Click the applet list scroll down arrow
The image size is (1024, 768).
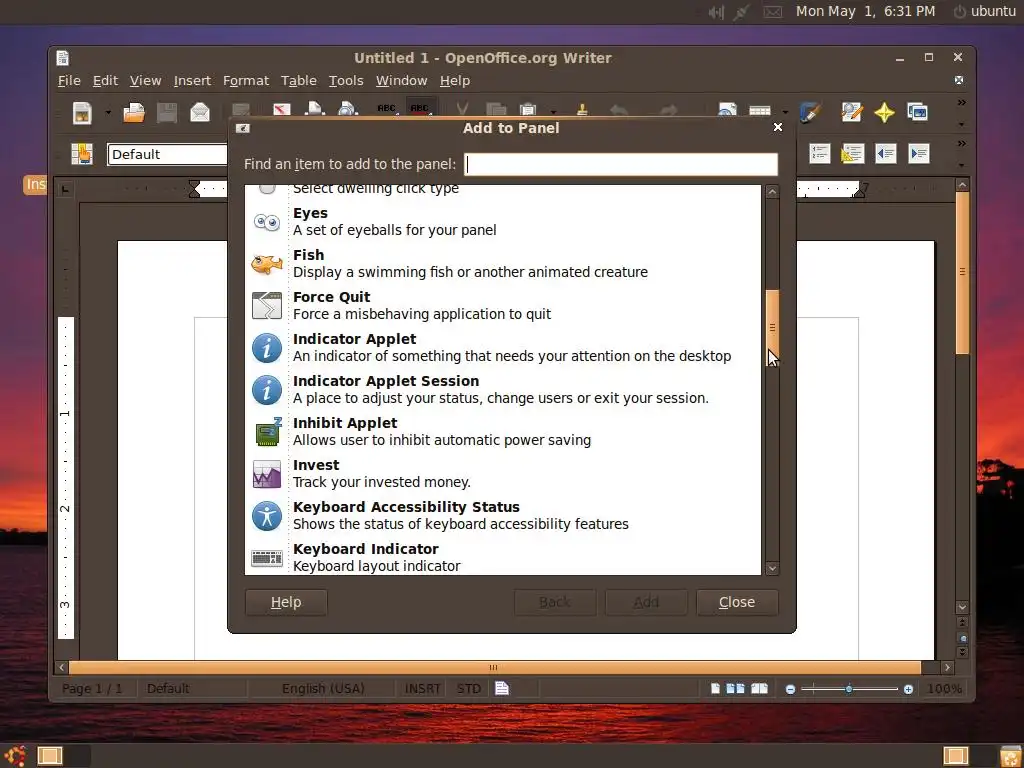pyautogui.click(x=772, y=568)
